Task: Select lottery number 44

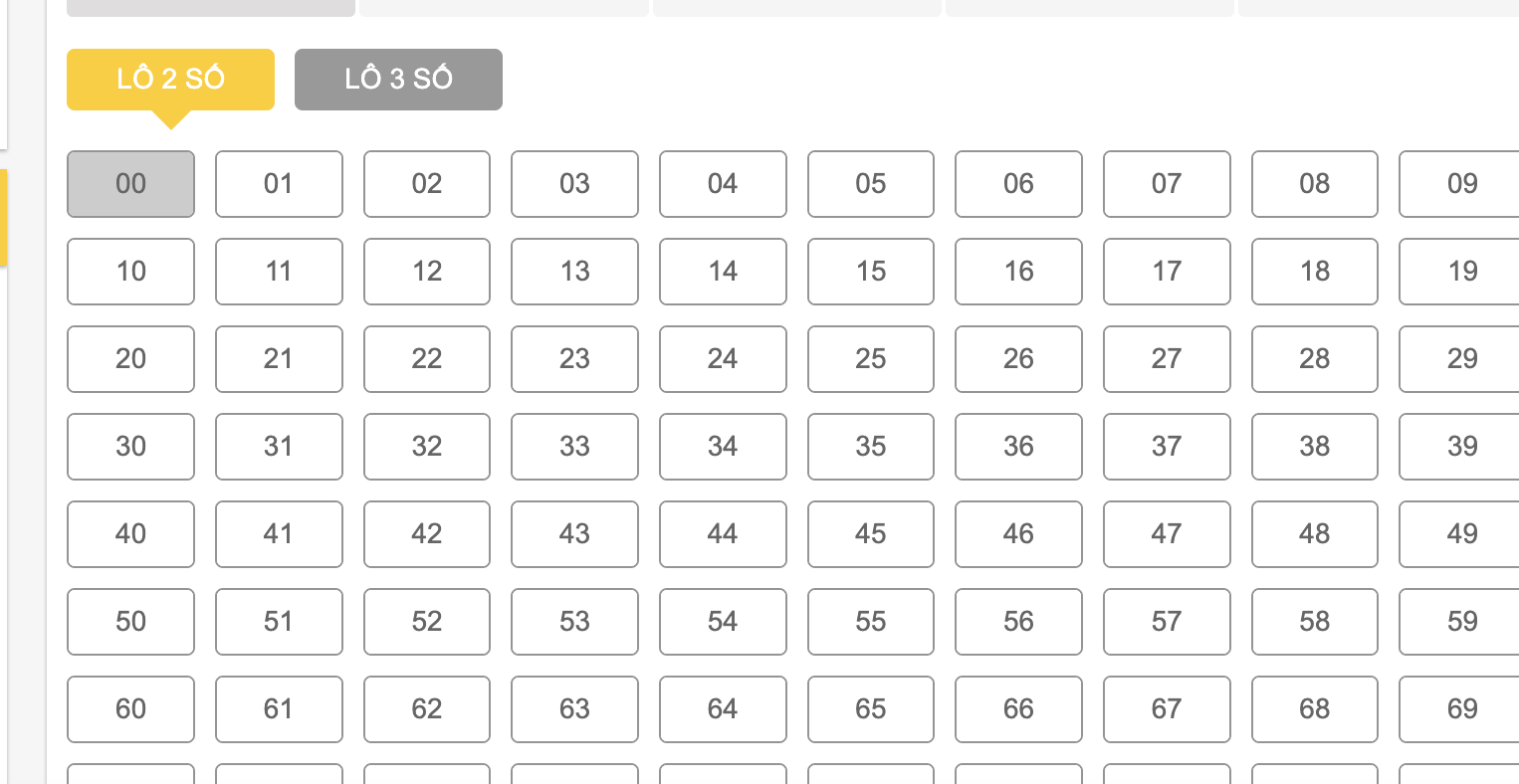Action: pos(723,534)
